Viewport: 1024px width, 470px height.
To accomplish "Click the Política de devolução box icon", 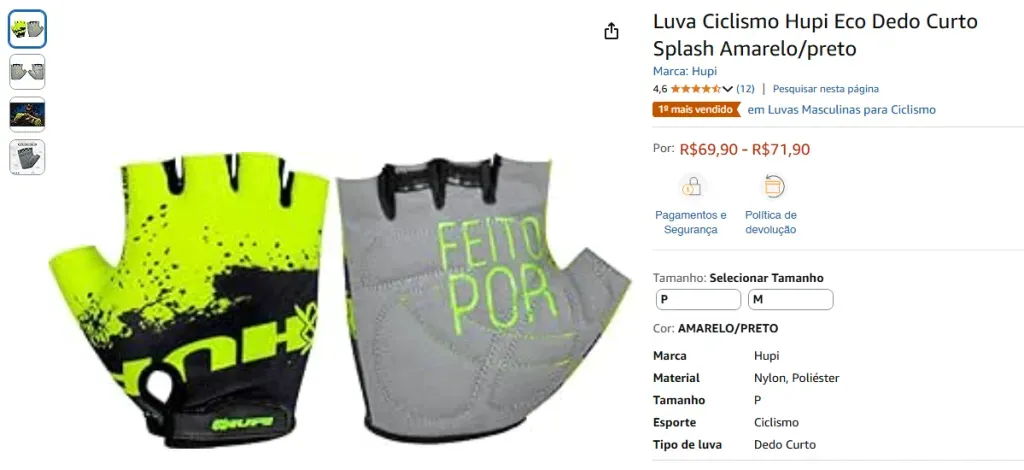I will tap(773, 187).
